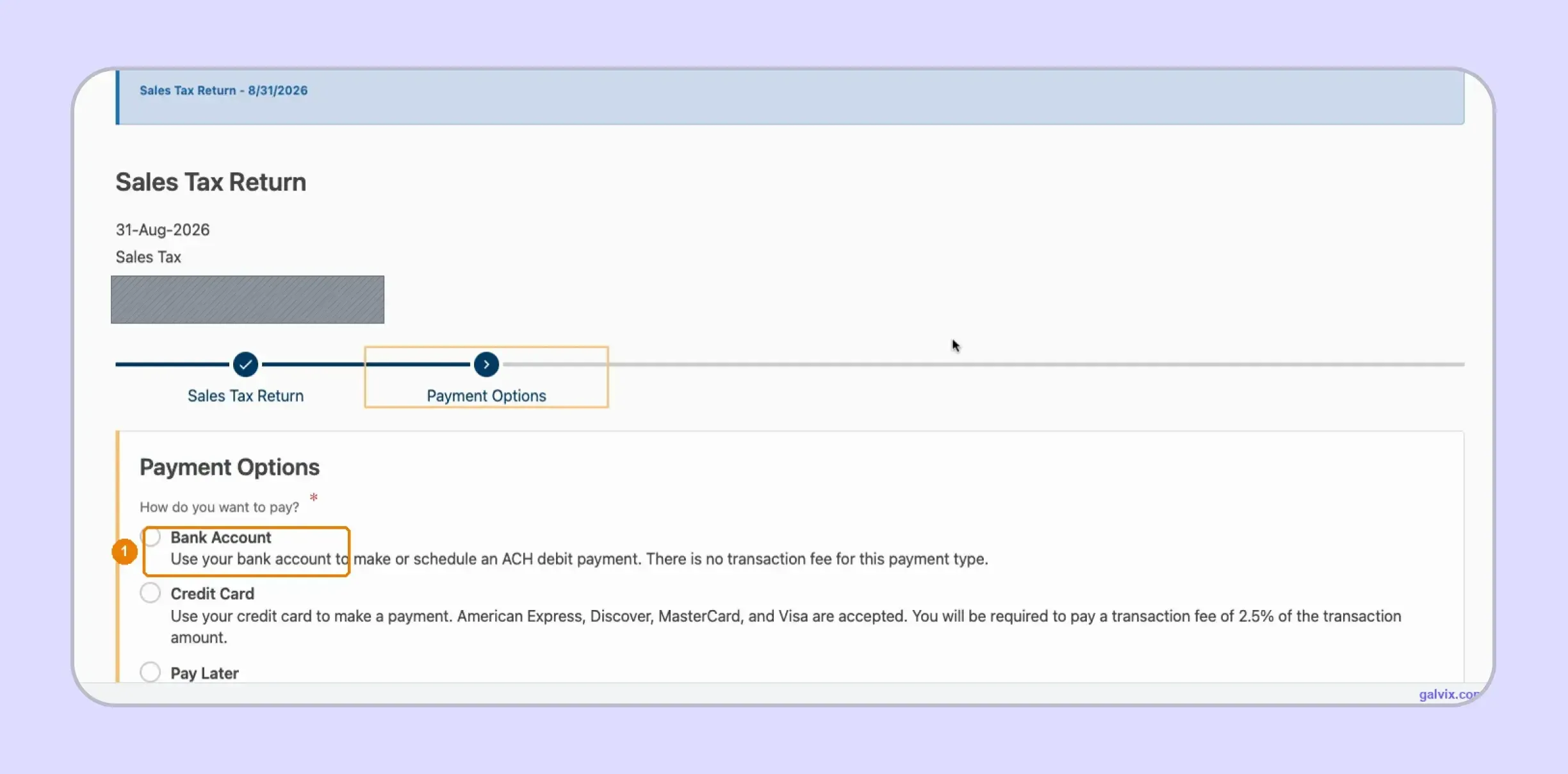Select the Bank Account radio button
Screen dimensions: 1568x774
point(151,538)
